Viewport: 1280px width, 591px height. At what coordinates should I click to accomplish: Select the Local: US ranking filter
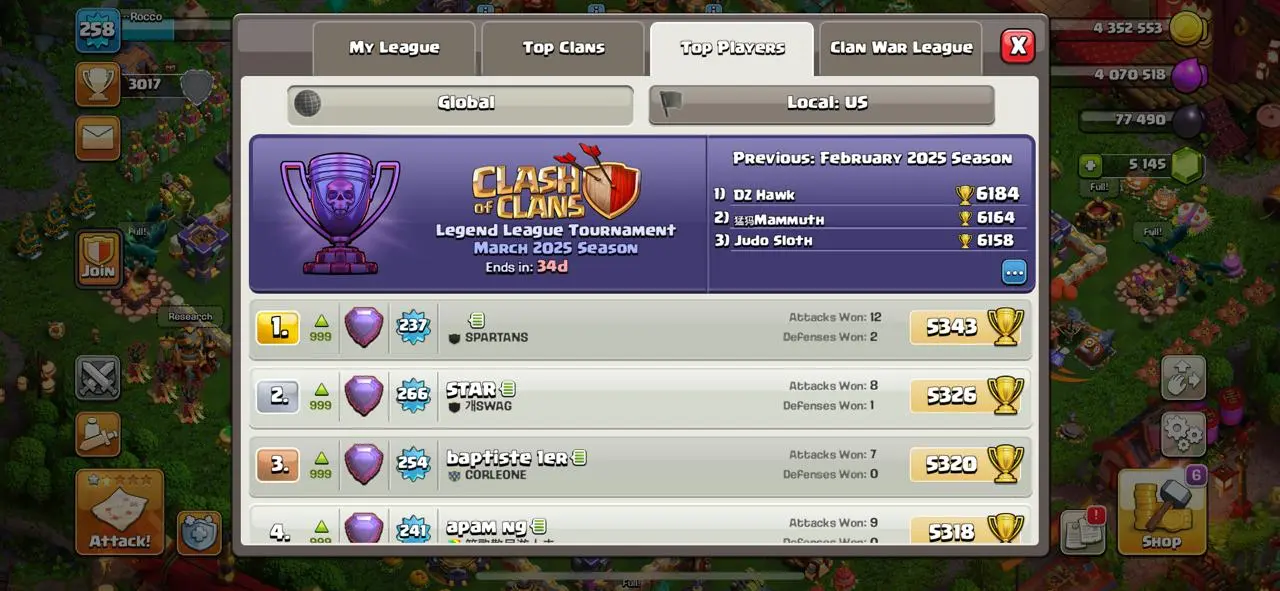coord(822,103)
